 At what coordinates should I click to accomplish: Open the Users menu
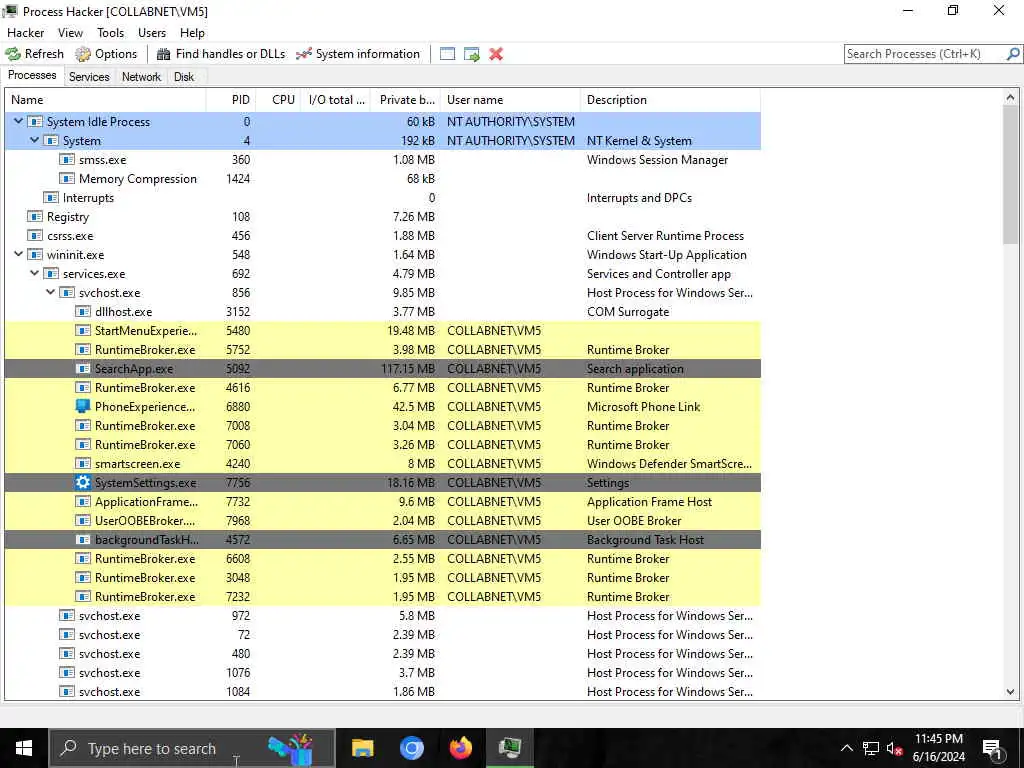pyautogui.click(x=152, y=33)
